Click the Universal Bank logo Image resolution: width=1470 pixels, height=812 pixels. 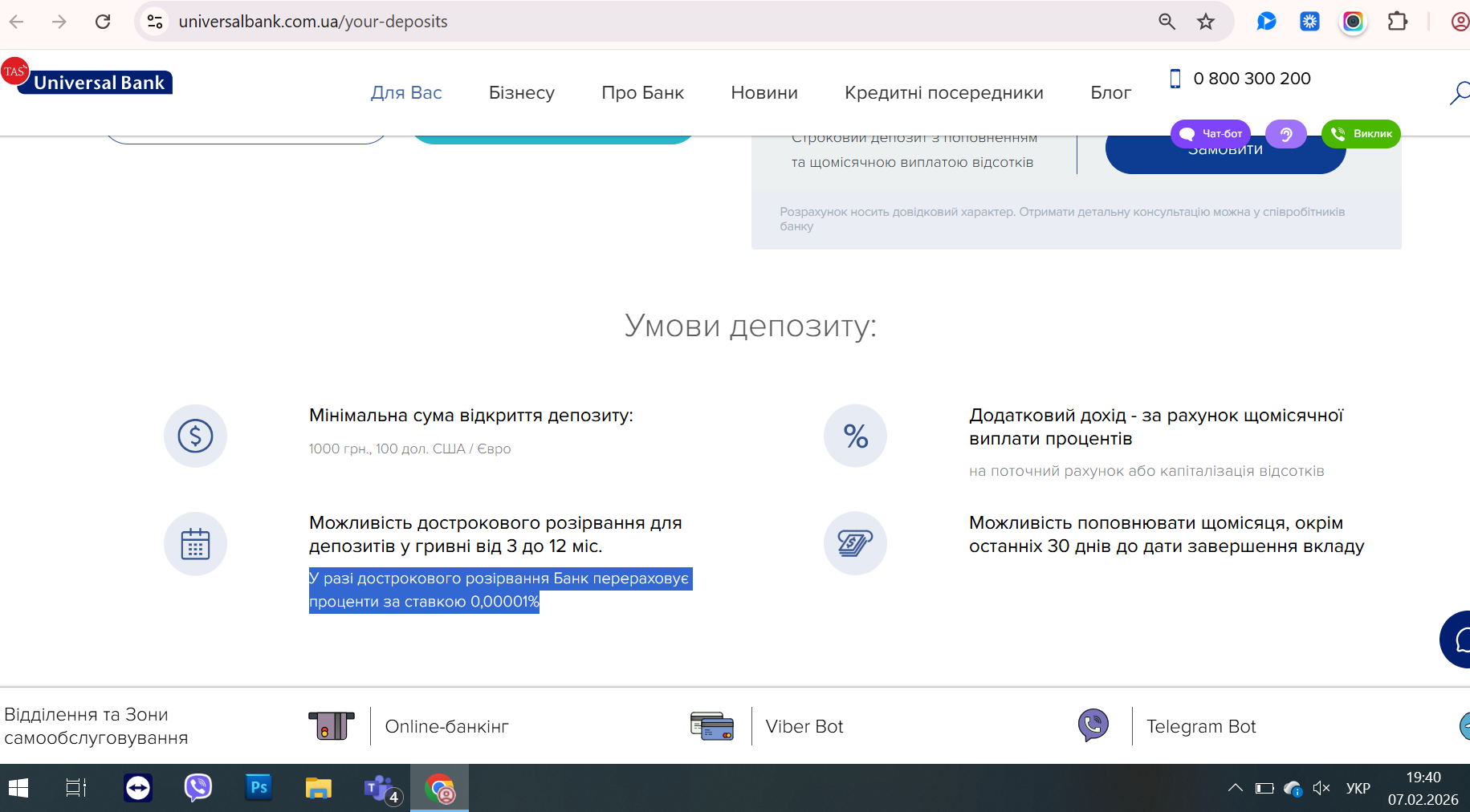coord(87,77)
